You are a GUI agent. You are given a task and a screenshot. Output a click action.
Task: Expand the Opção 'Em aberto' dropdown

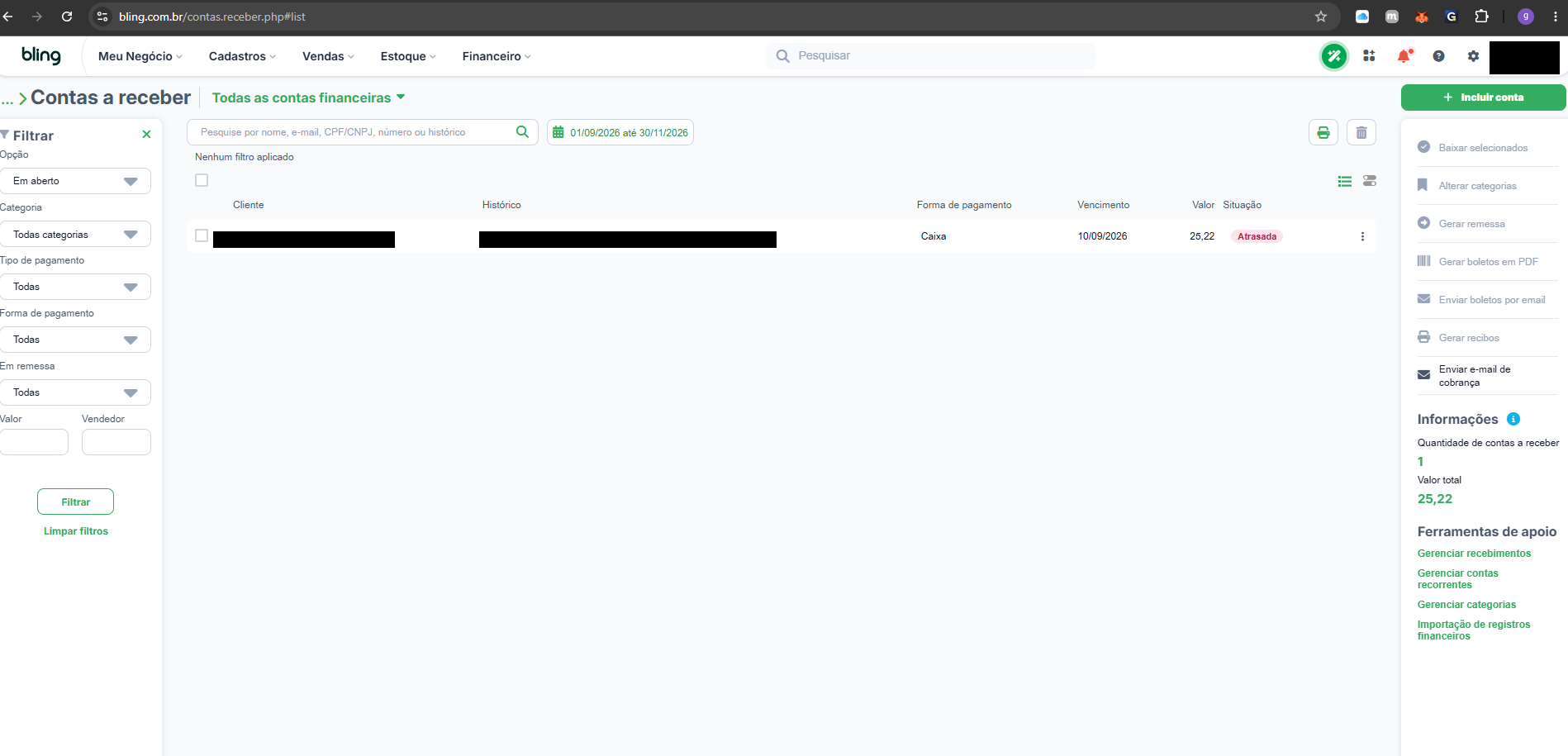[75, 181]
